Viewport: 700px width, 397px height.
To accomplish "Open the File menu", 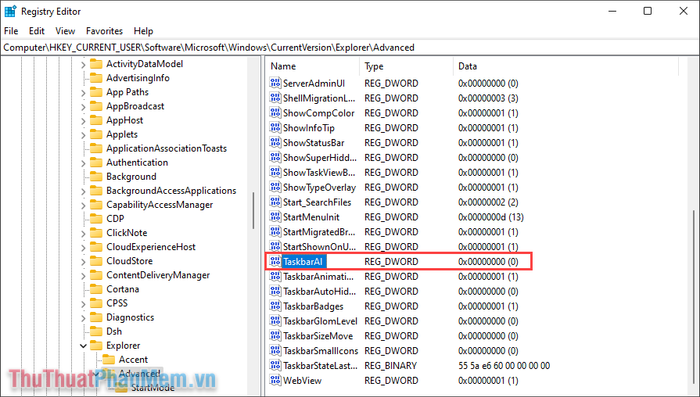I will [x=11, y=31].
